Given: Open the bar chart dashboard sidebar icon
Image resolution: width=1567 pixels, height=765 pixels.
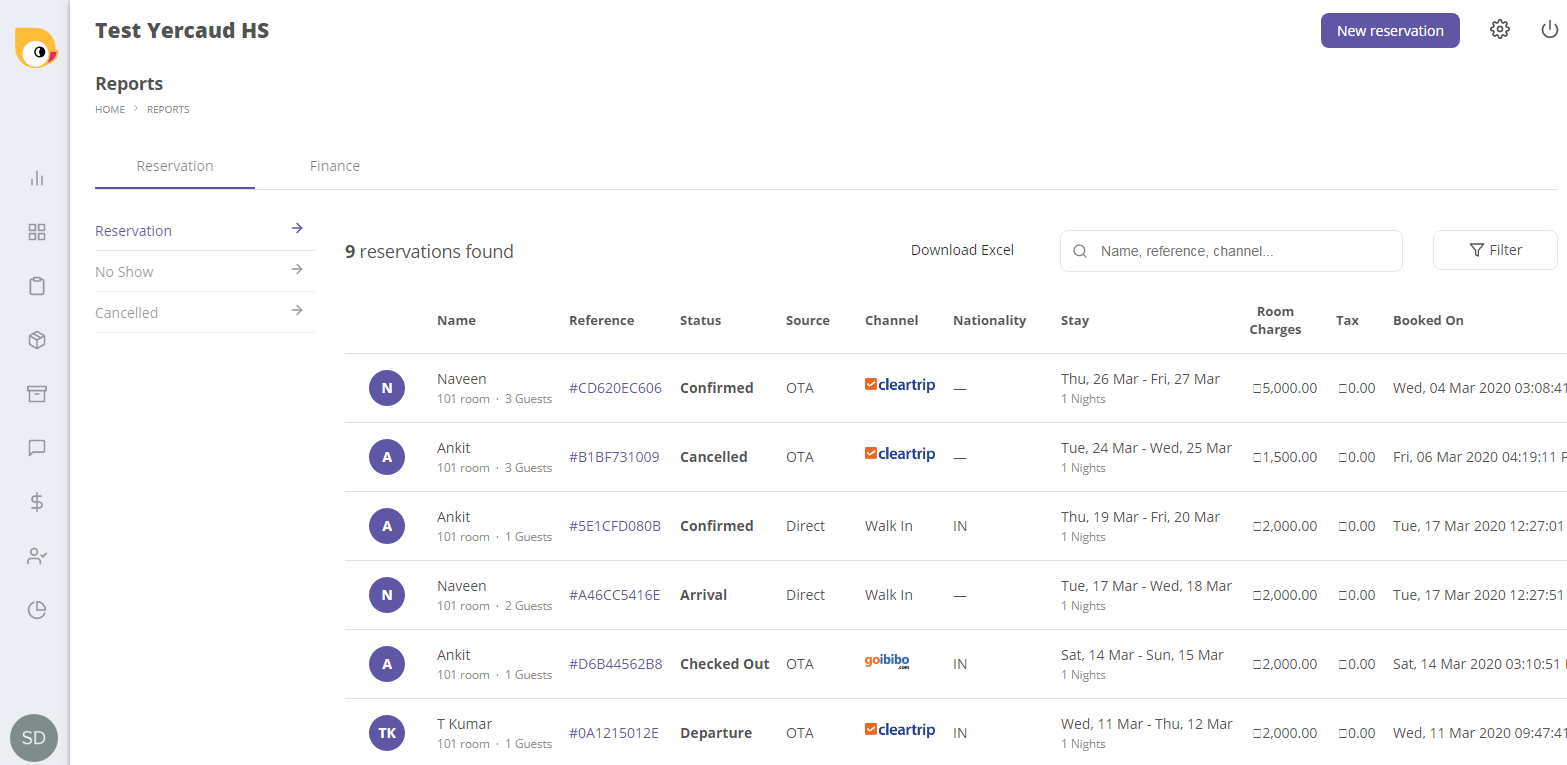Looking at the screenshot, I should [37, 179].
